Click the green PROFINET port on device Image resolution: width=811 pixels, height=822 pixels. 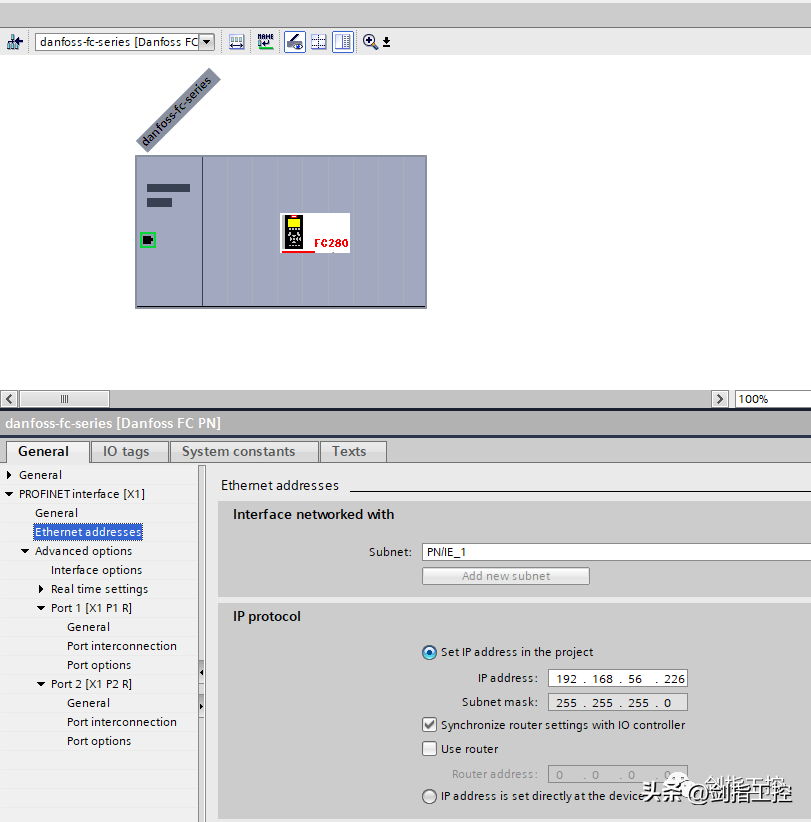tap(148, 240)
